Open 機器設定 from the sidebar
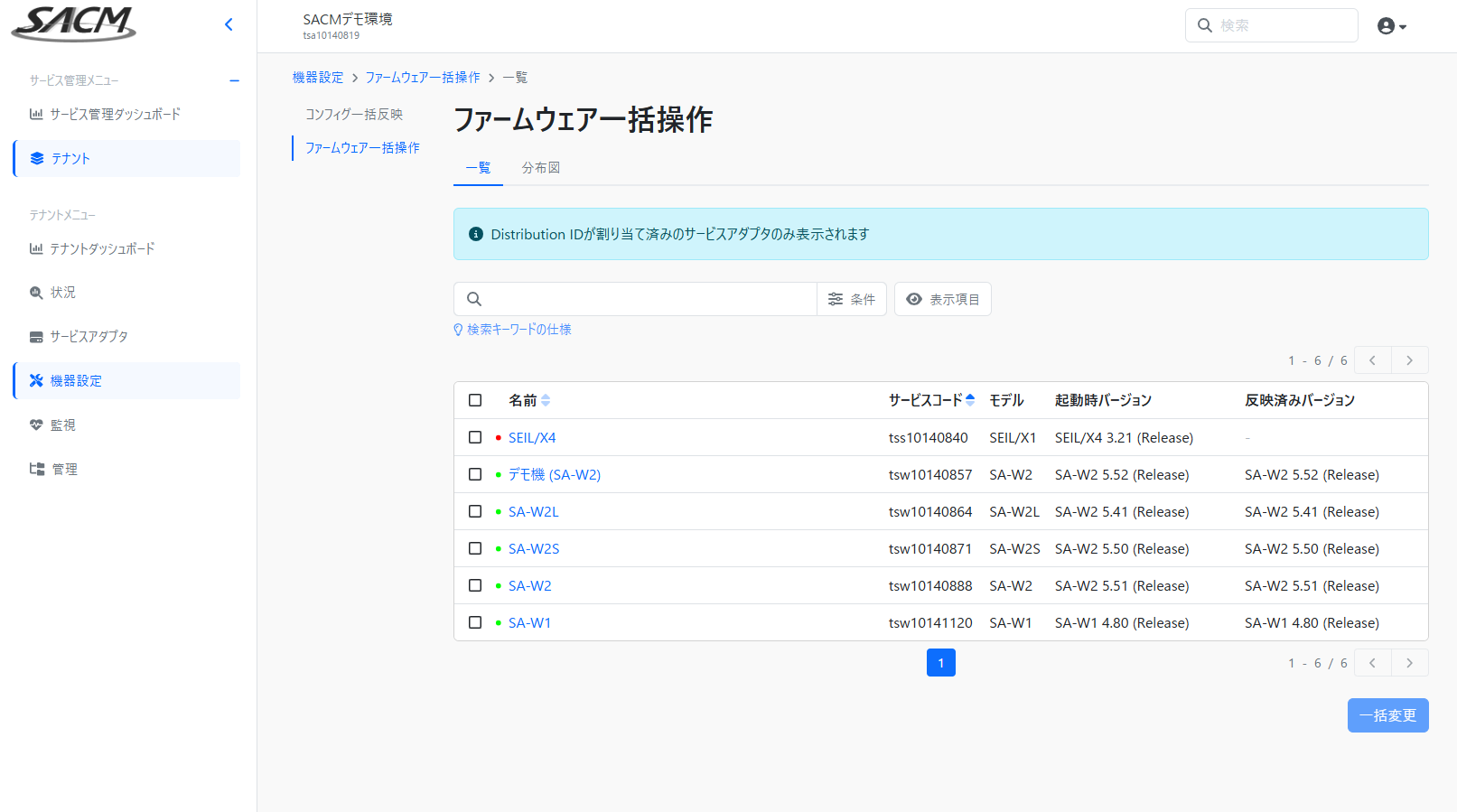The image size is (1457, 812). pyautogui.click(x=126, y=380)
